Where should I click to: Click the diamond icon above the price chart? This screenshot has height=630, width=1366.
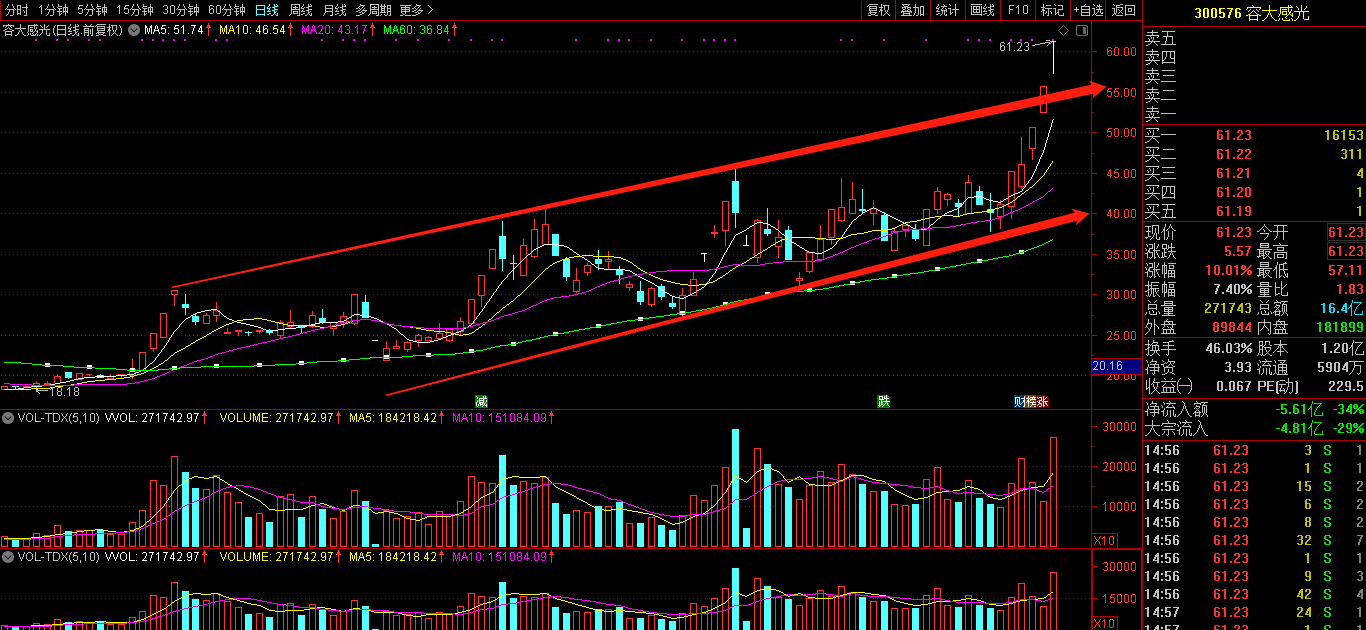coord(1063,31)
